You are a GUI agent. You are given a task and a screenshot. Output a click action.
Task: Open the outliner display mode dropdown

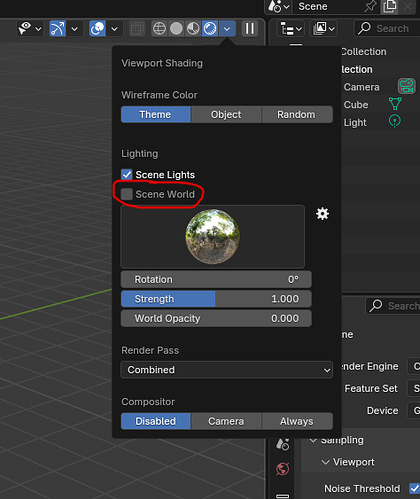(x=290, y=29)
